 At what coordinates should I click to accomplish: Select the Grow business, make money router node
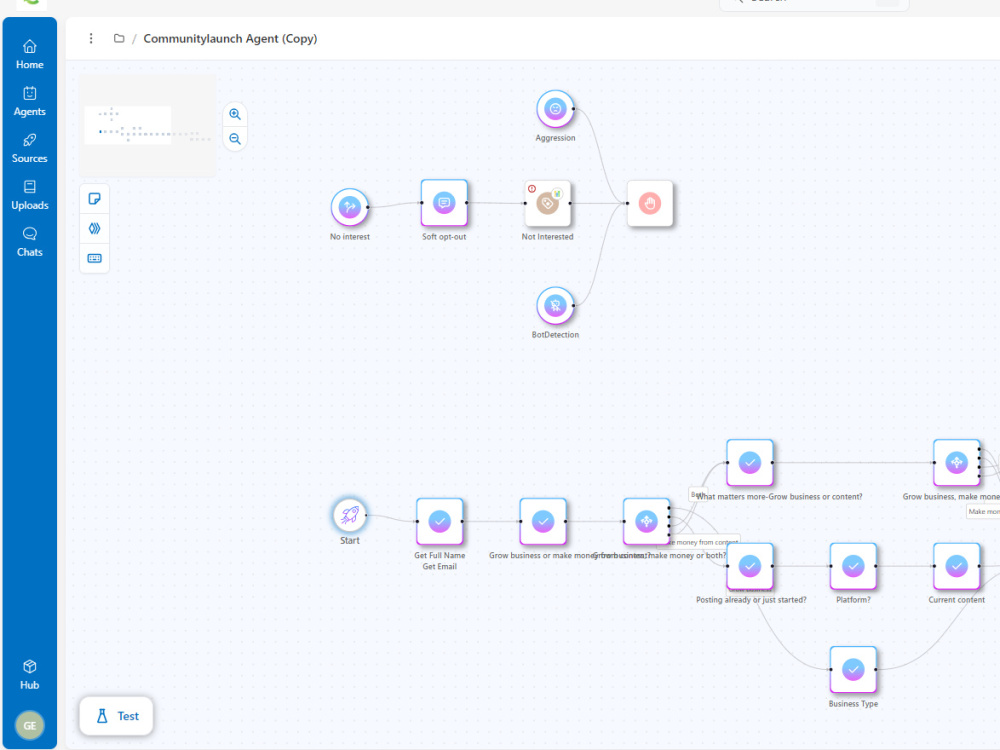click(957, 462)
